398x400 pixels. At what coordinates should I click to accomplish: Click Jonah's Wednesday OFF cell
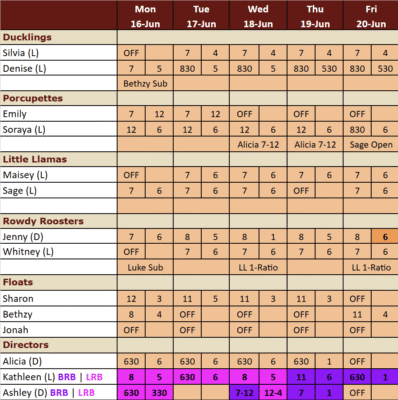(244, 330)
